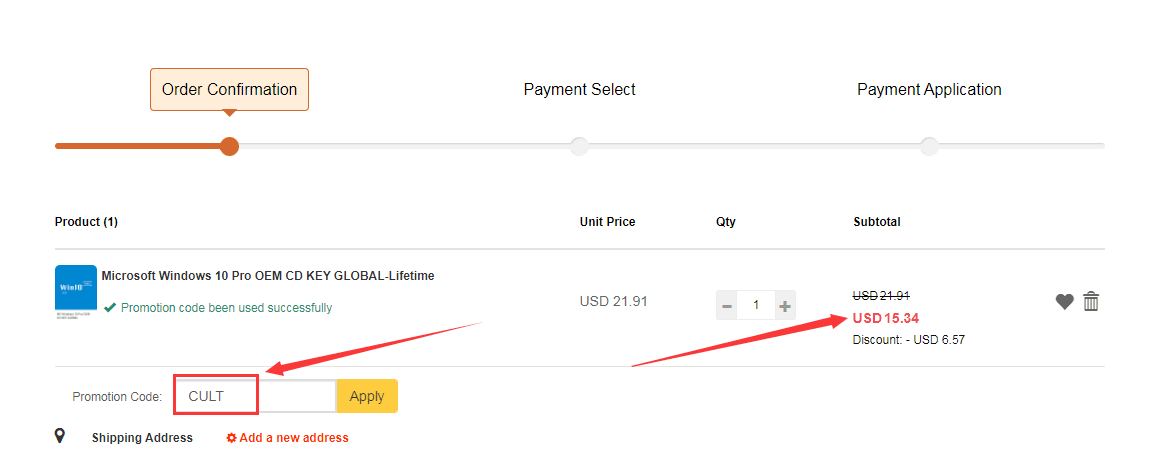Click the progress dot under Payment Select
Viewport: 1157px width, 471px height.
579,146
